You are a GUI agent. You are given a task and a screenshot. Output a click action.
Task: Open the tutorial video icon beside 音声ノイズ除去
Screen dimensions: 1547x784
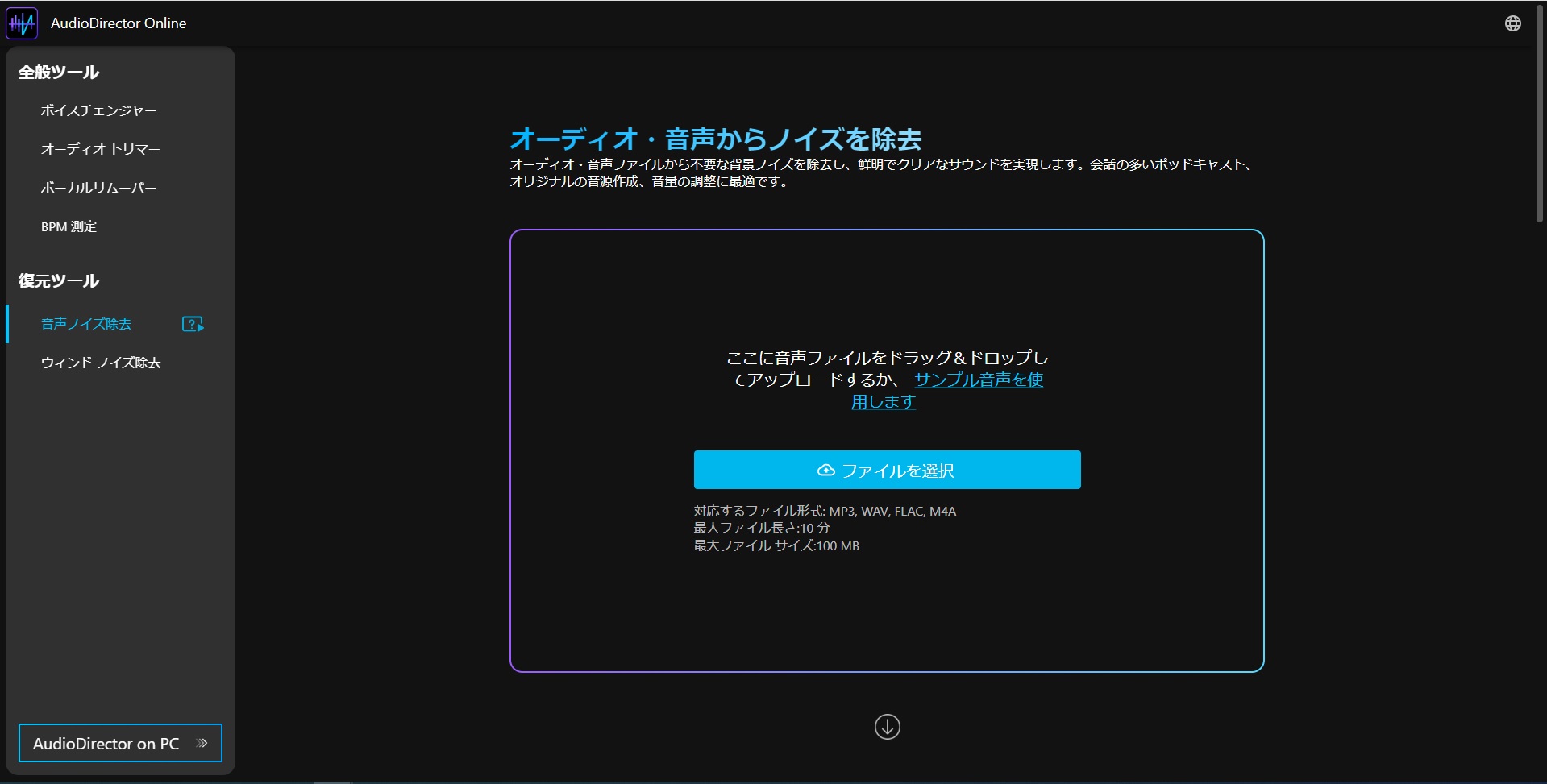[193, 324]
